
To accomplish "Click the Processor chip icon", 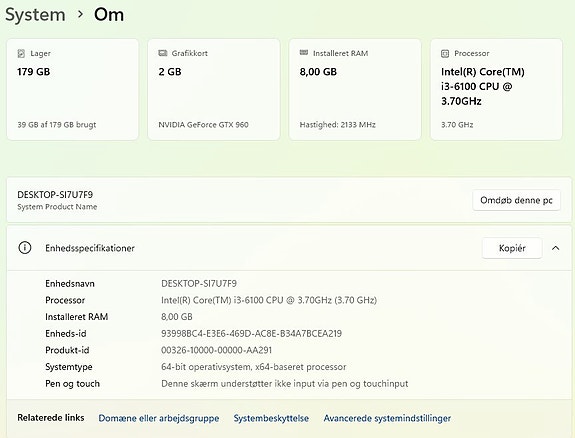I will tap(445, 54).
